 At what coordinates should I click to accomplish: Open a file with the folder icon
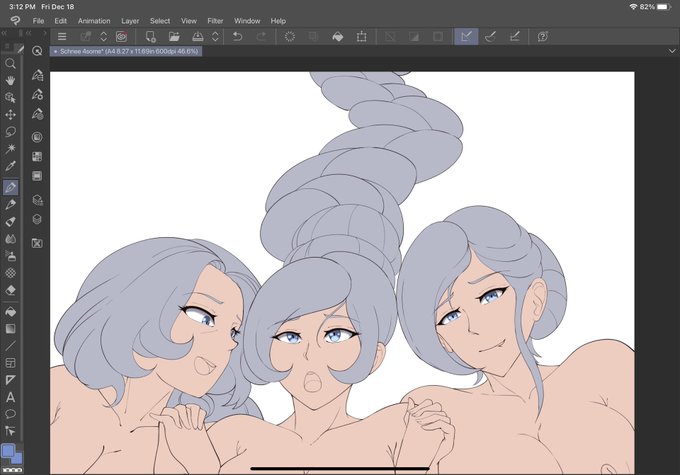click(174, 37)
